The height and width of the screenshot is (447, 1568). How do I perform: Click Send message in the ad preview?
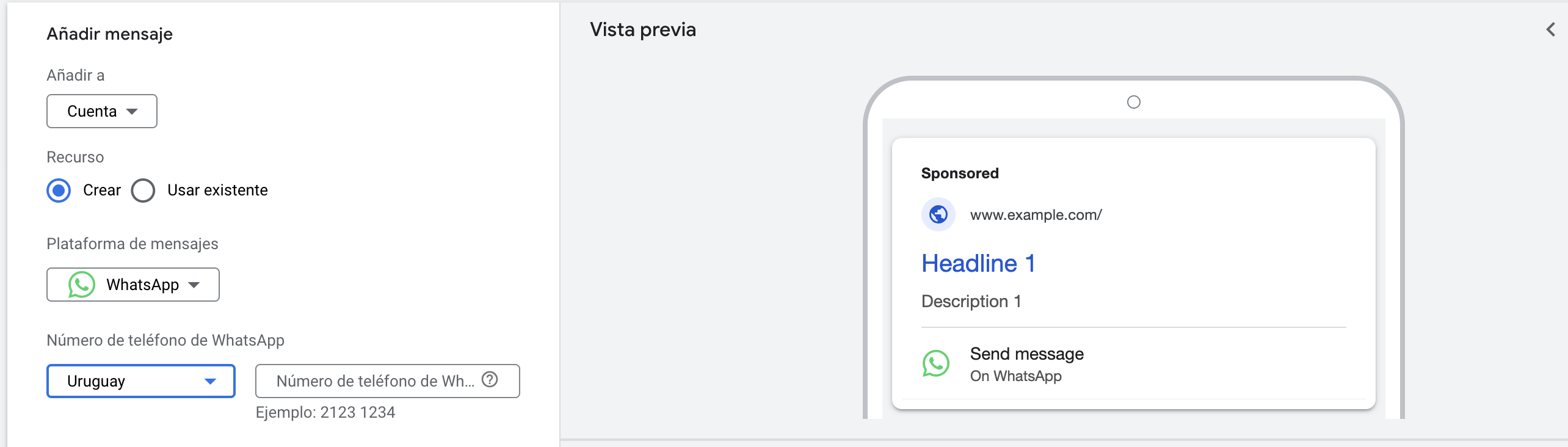[x=1027, y=354]
